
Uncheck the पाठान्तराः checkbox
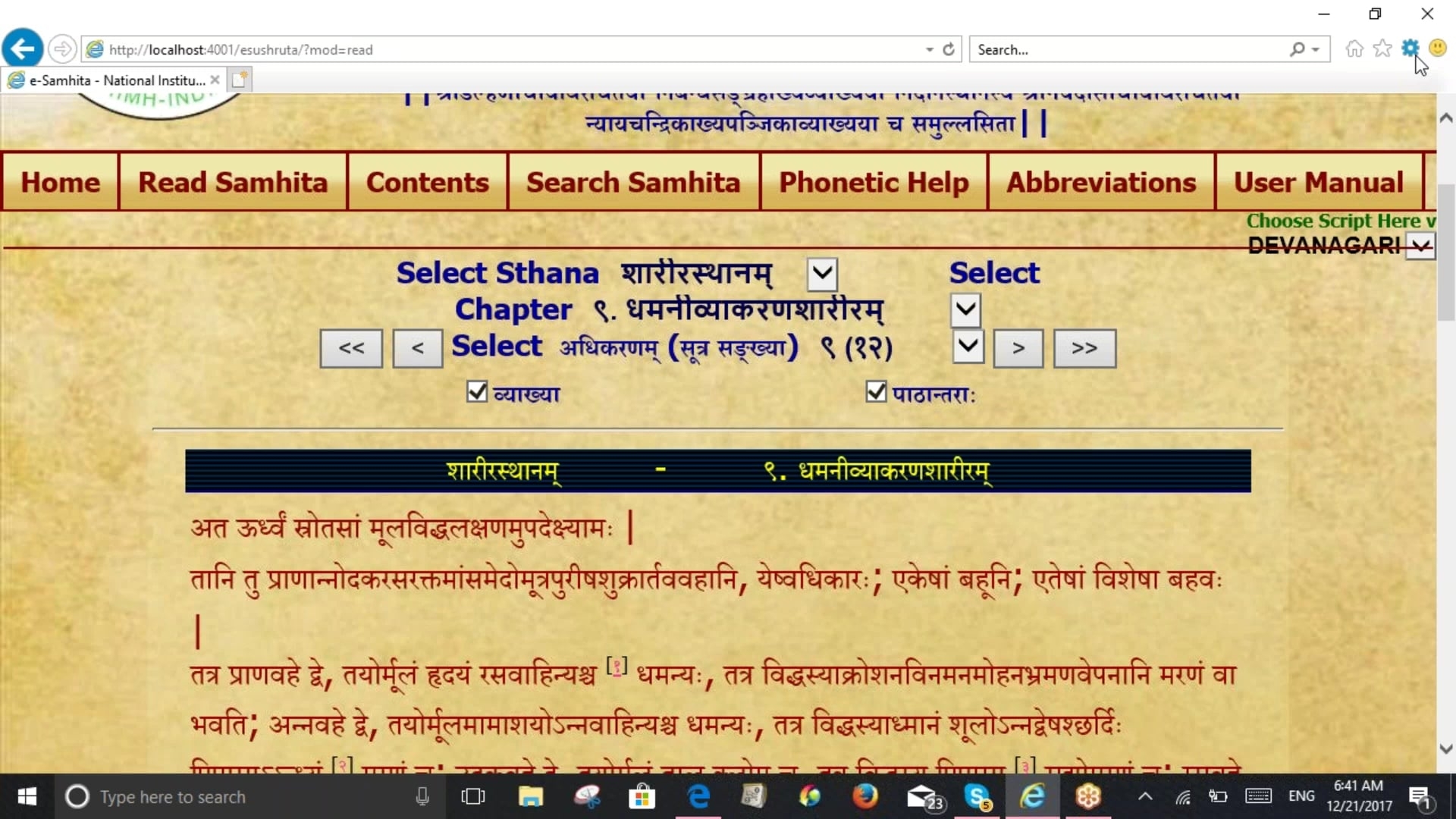(876, 392)
